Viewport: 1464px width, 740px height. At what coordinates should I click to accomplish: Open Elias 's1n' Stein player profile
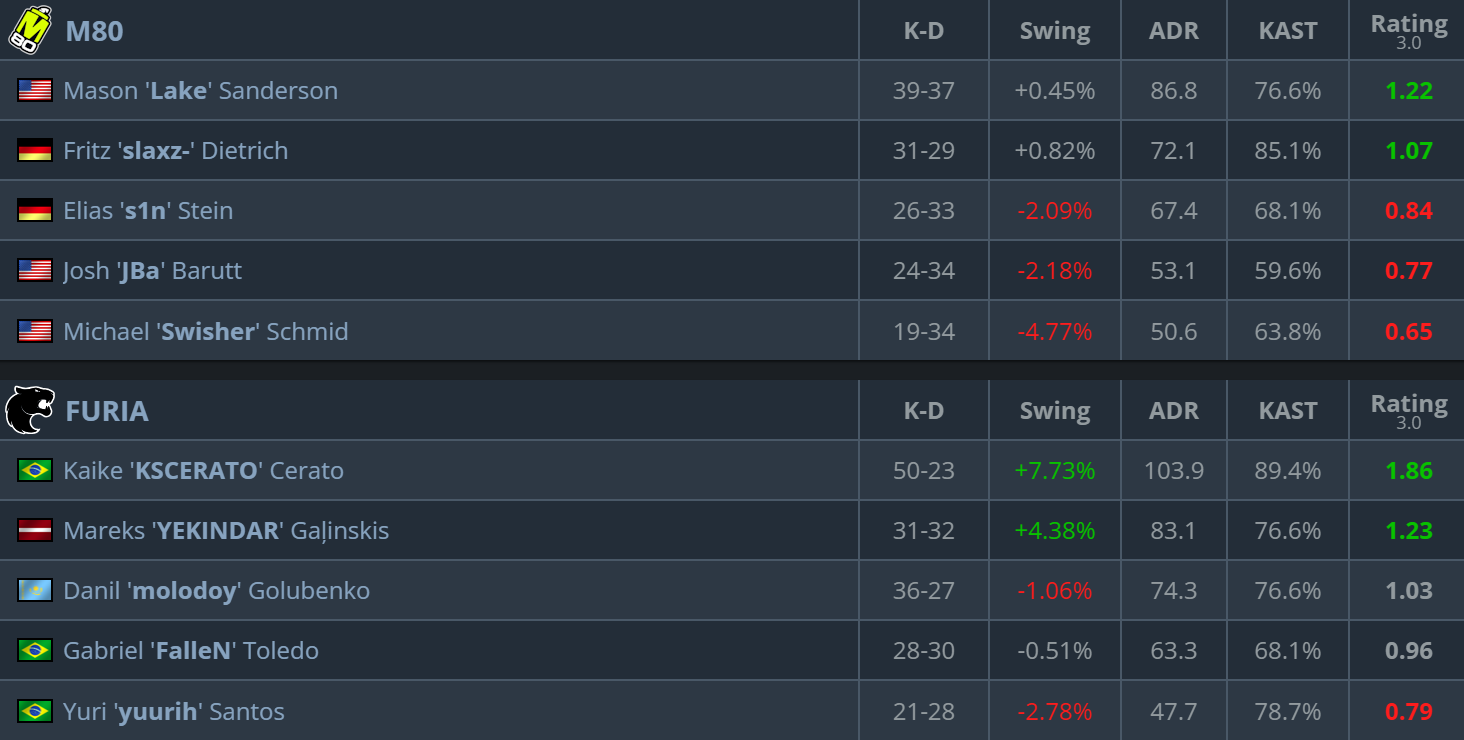coord(148,210)
